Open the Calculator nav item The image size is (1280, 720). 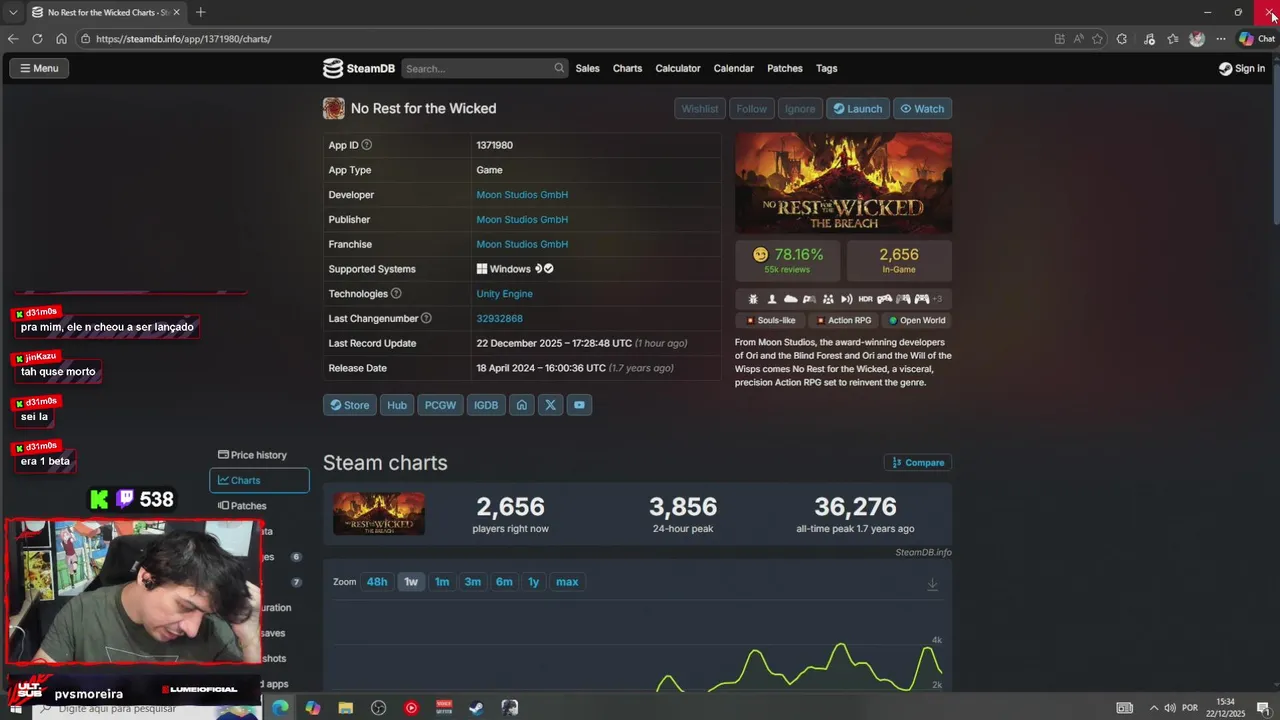tap(678, 68)
